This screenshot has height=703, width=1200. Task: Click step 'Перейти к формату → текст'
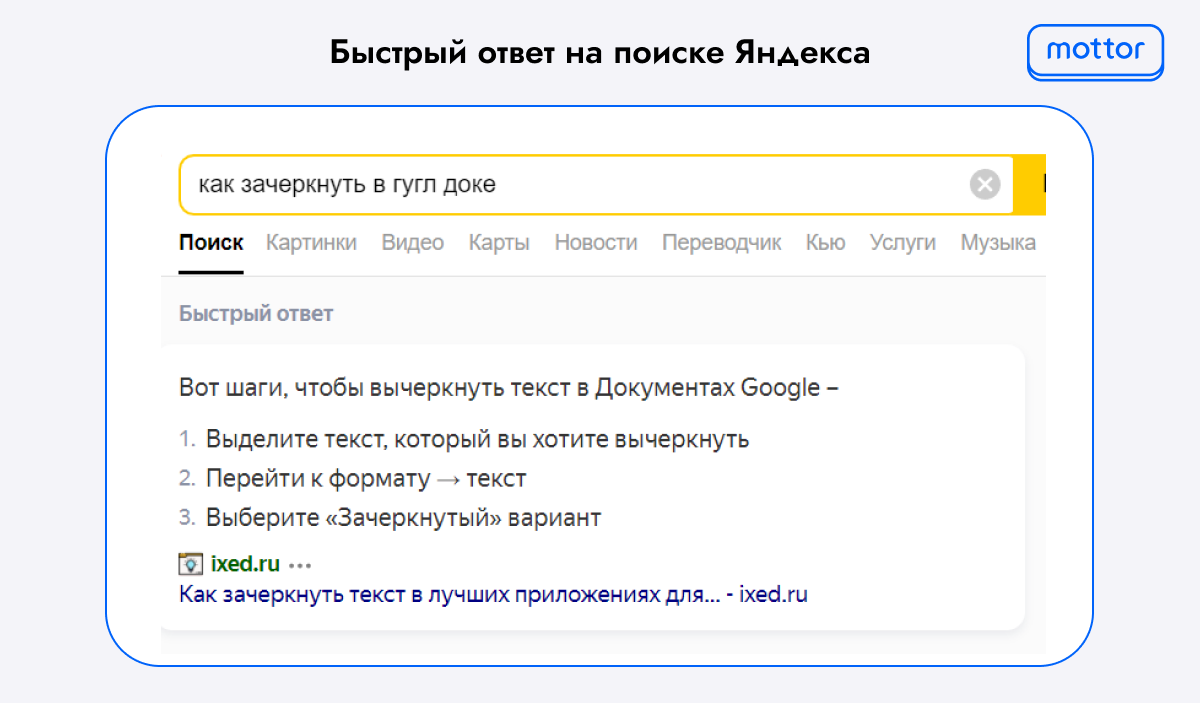tap(366, 478)
